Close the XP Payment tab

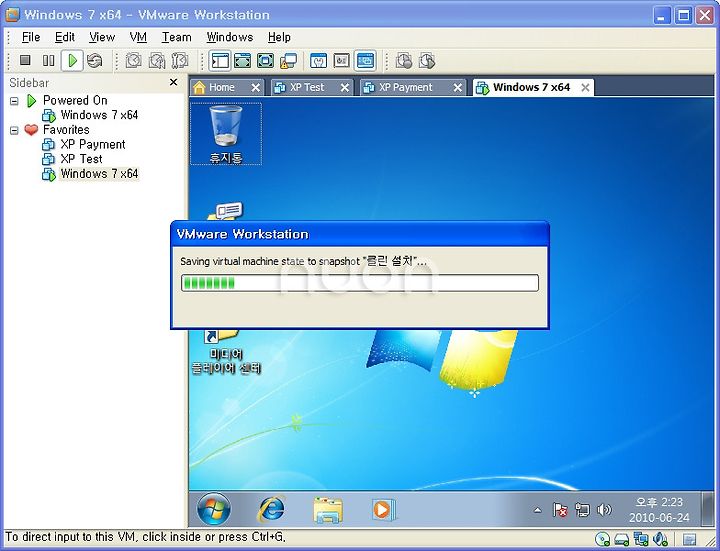pos(458,88)
